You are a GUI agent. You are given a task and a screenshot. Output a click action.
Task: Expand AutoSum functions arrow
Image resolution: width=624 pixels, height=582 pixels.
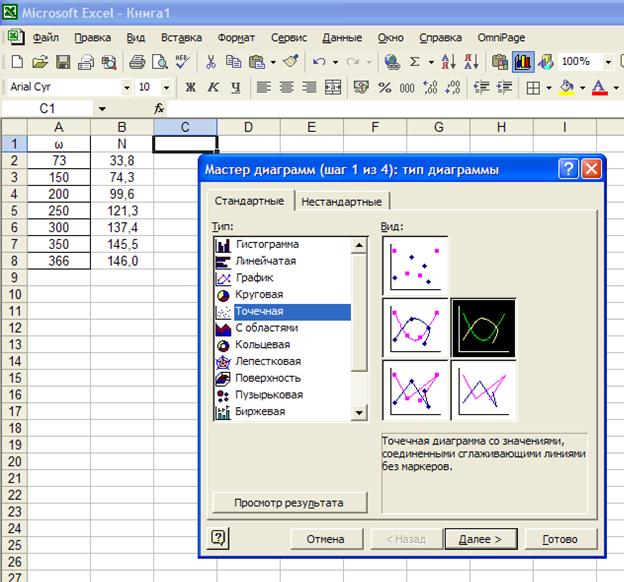click(431, 62)
